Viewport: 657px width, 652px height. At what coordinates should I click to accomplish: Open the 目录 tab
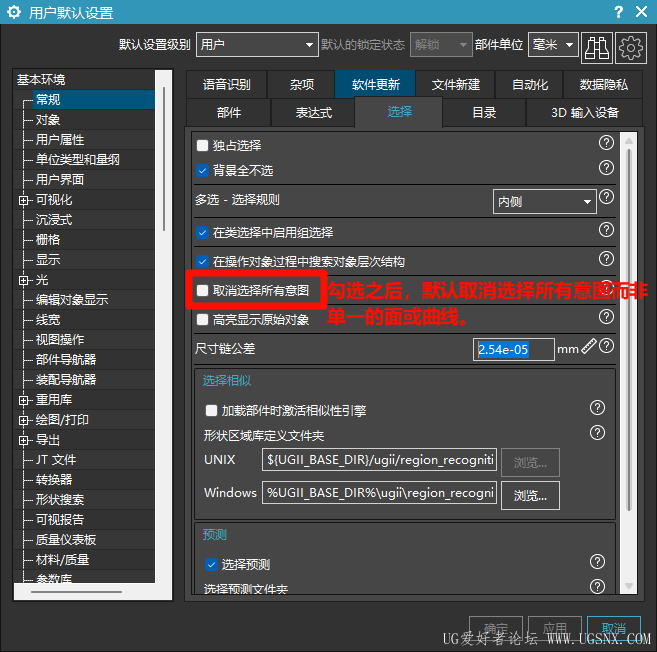(x=484, y=112)
